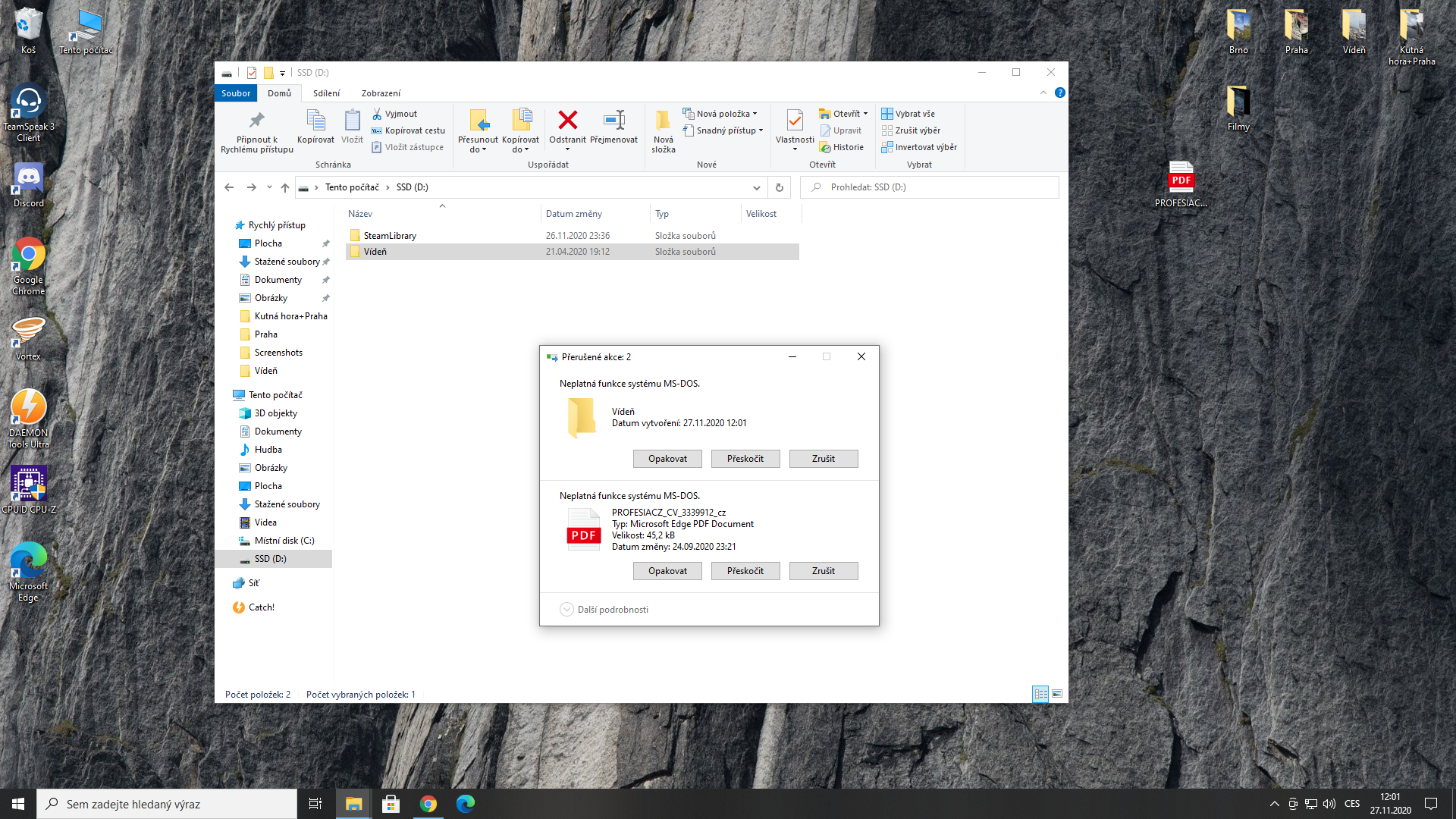This screenshot has width=1456, height=819.
Task: Open address bar history dropdown arrow
Action: [x=756, y=187]
